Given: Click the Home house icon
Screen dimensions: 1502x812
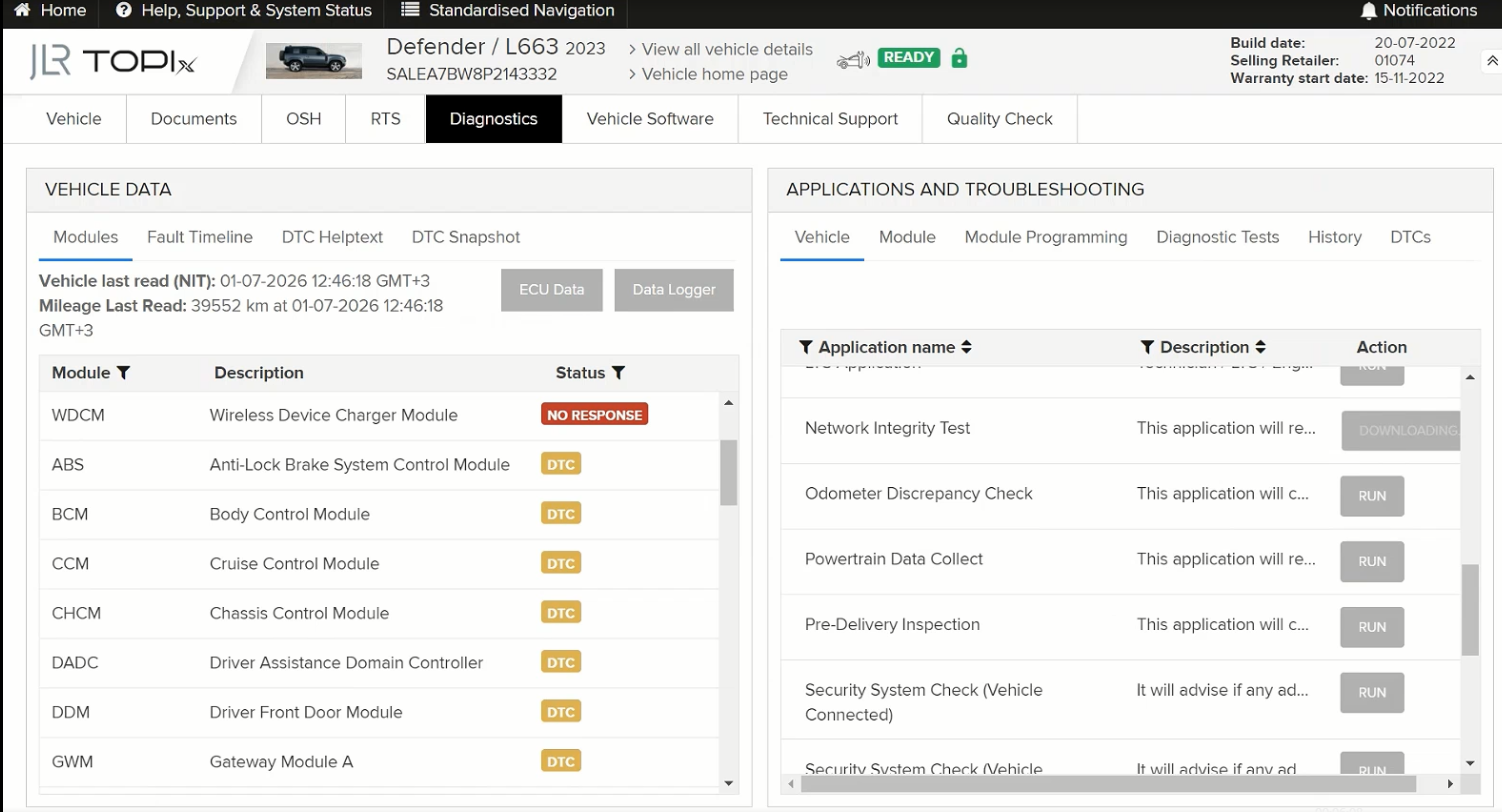Looking at the screenshot, I should (x=22, y=10).
